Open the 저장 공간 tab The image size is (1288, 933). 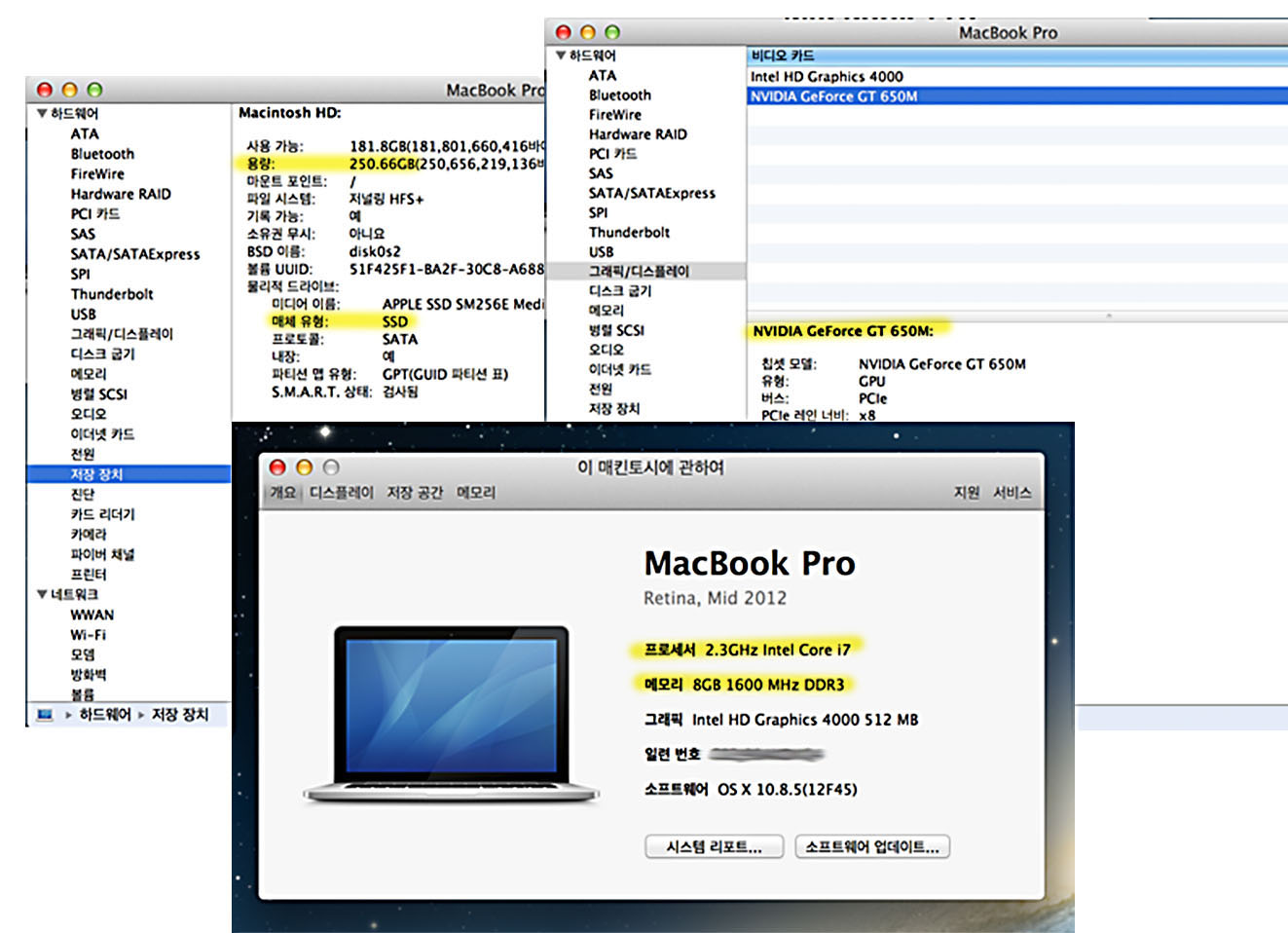pos(415,493)
